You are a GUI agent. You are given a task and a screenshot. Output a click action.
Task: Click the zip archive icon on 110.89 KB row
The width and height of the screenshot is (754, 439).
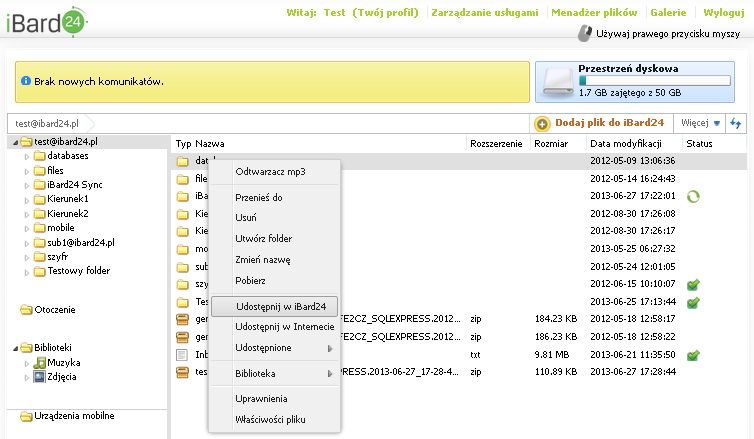click(x=182, y=372)
